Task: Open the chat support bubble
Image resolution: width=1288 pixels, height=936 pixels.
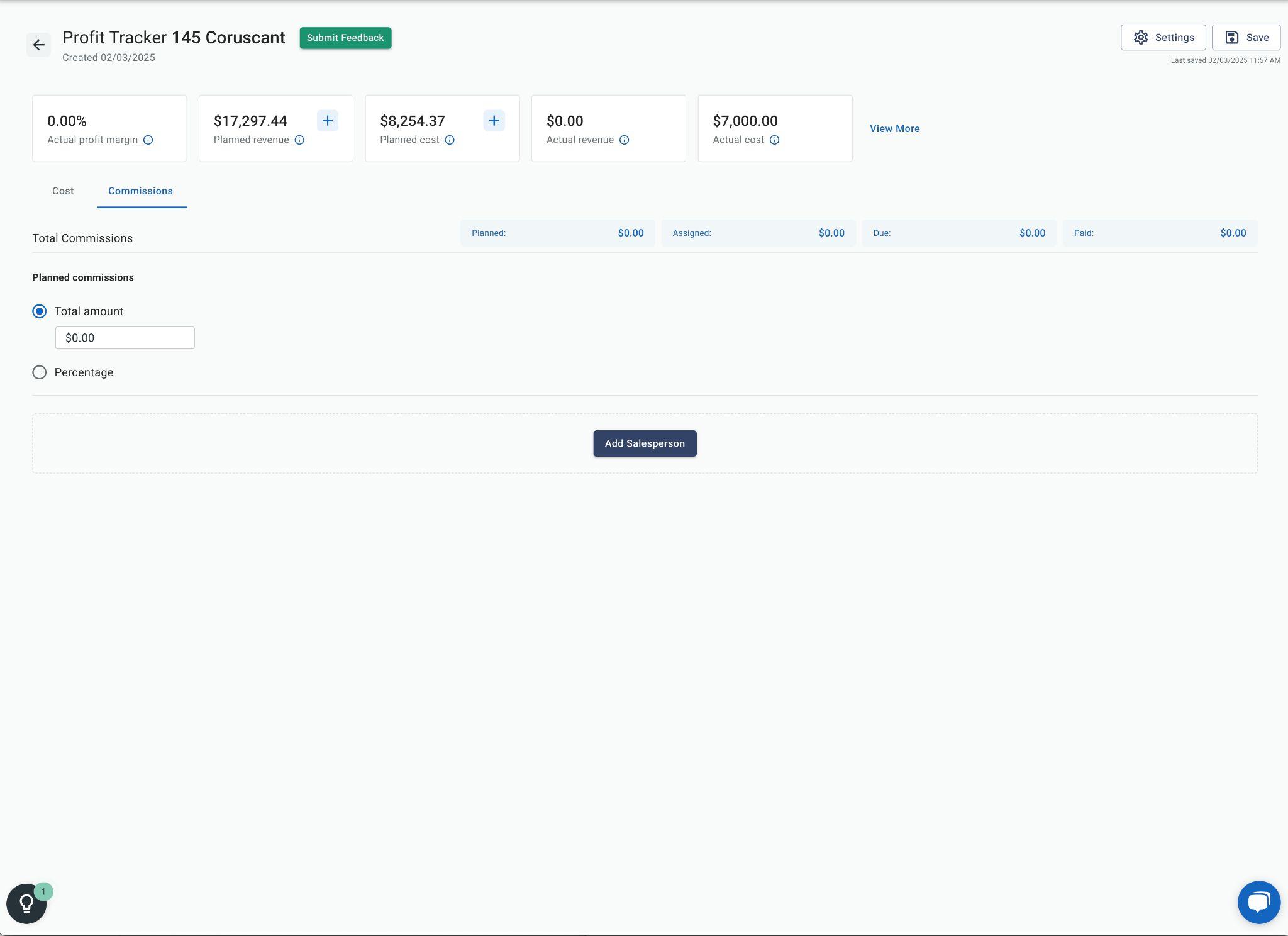Action: point(1258,902)
